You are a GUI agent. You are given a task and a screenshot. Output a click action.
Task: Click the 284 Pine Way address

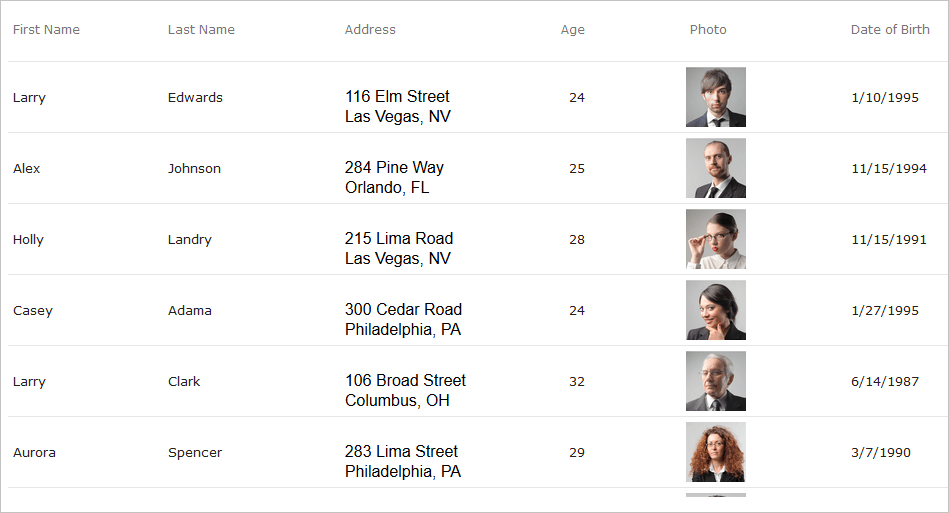394,177
